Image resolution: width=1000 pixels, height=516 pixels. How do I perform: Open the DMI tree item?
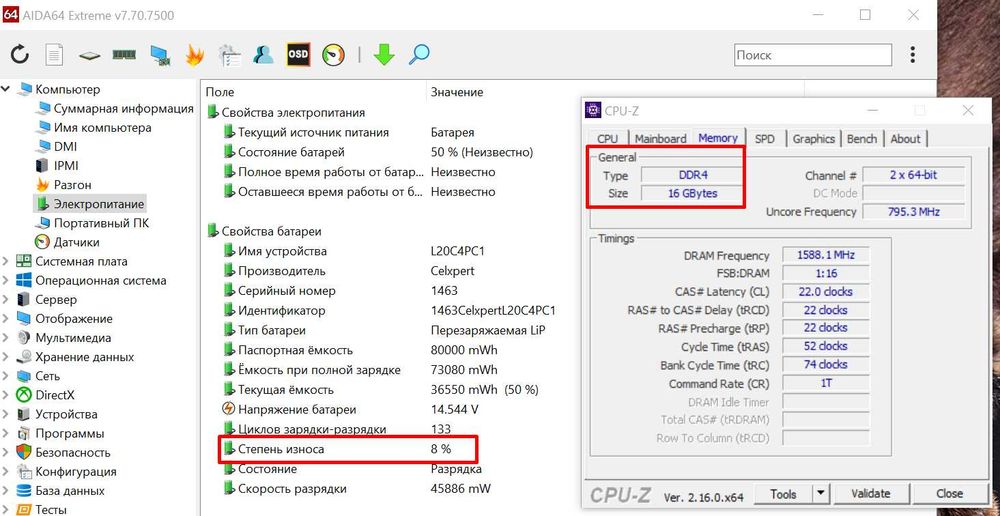click(65, 147)
